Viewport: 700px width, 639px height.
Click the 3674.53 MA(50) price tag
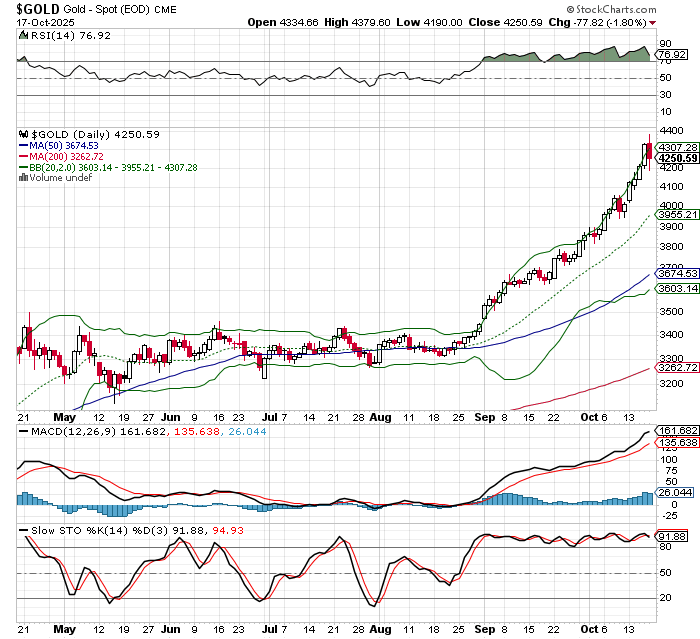coord(677,272)
